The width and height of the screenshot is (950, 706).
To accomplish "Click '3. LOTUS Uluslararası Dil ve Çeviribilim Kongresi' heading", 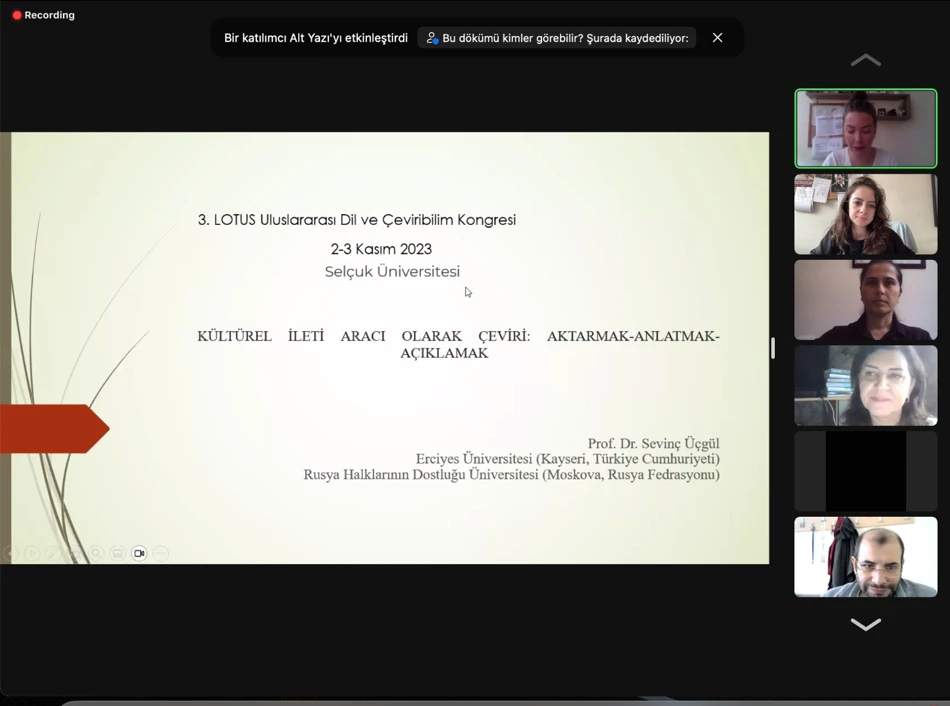I will pos(357,220).
